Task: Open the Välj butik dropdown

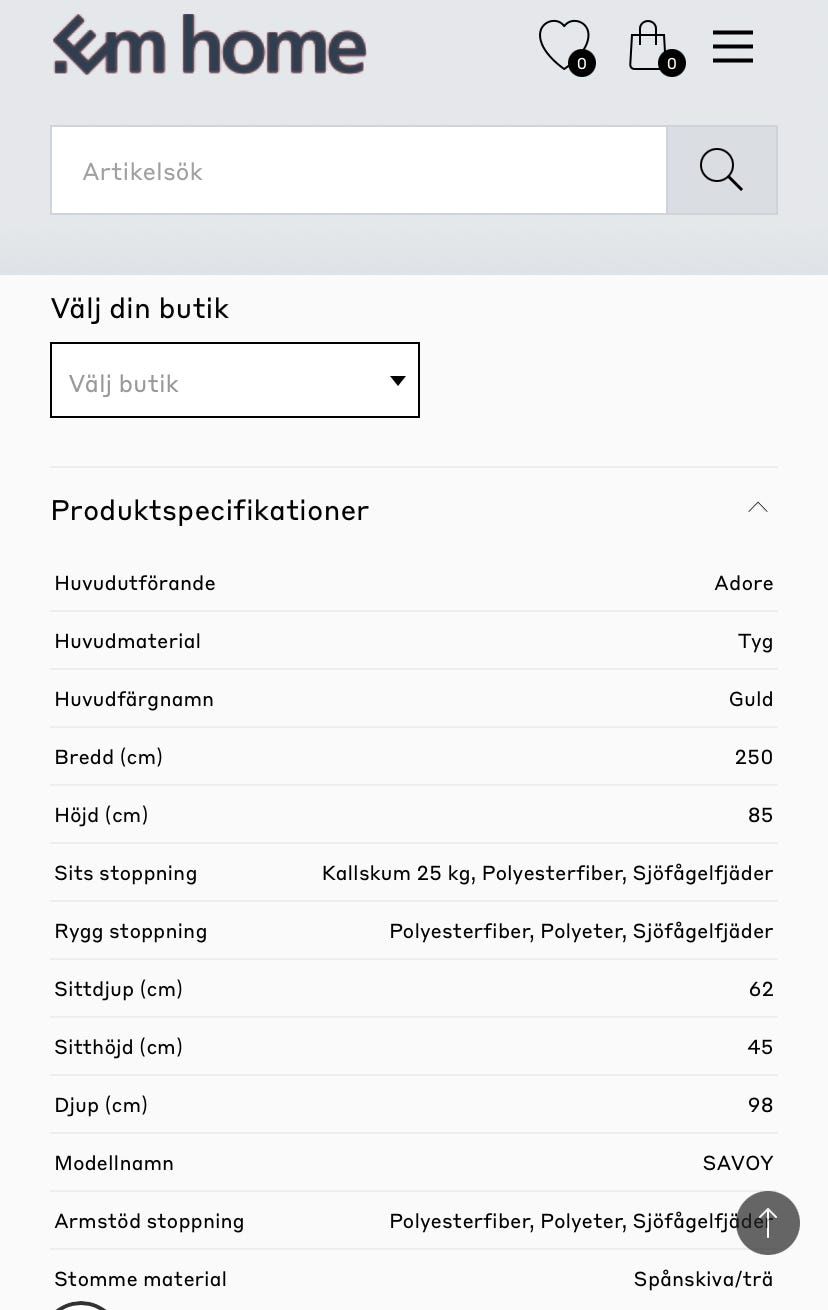Action: click(234, 380)
